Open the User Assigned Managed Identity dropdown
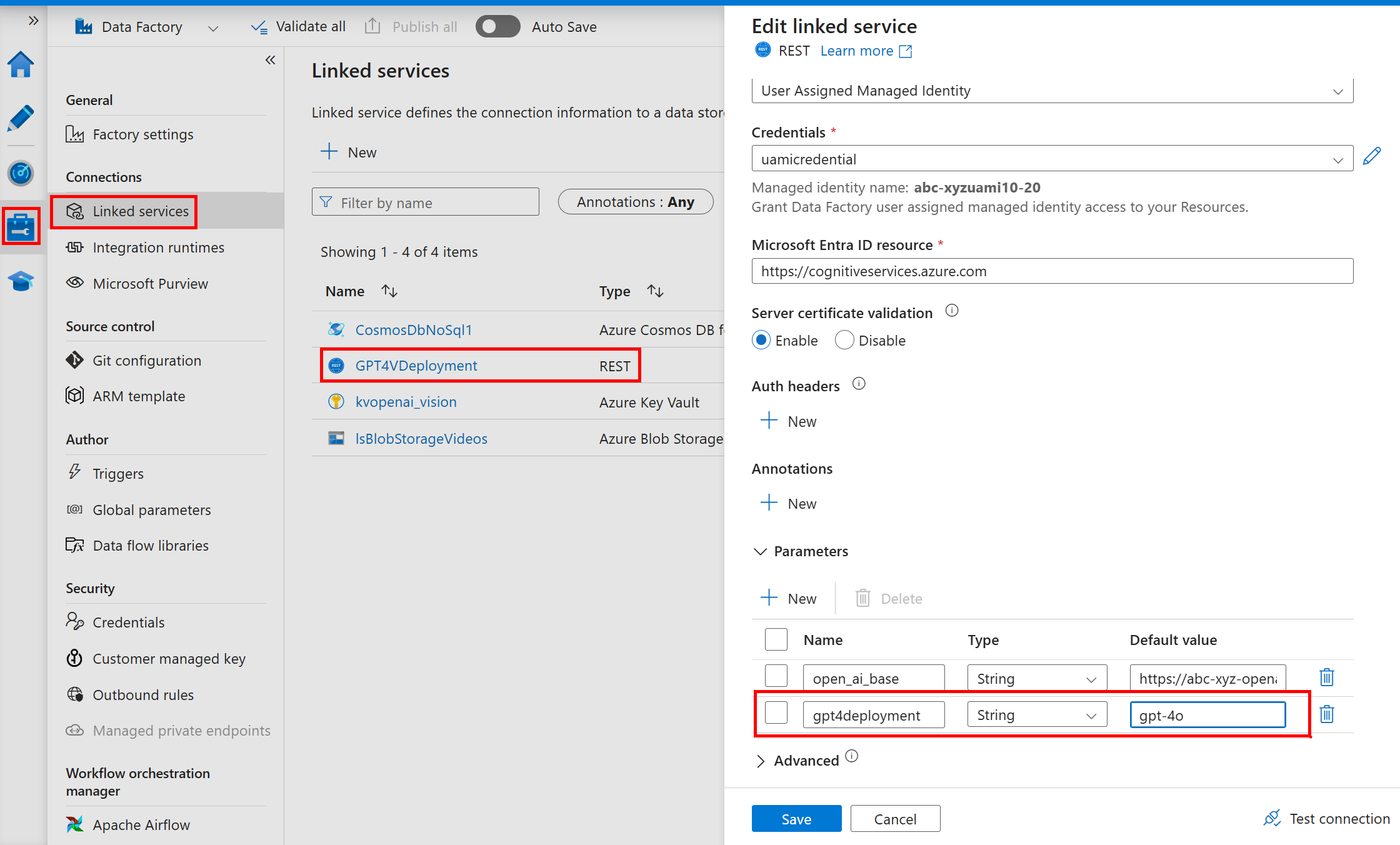 1052,91
